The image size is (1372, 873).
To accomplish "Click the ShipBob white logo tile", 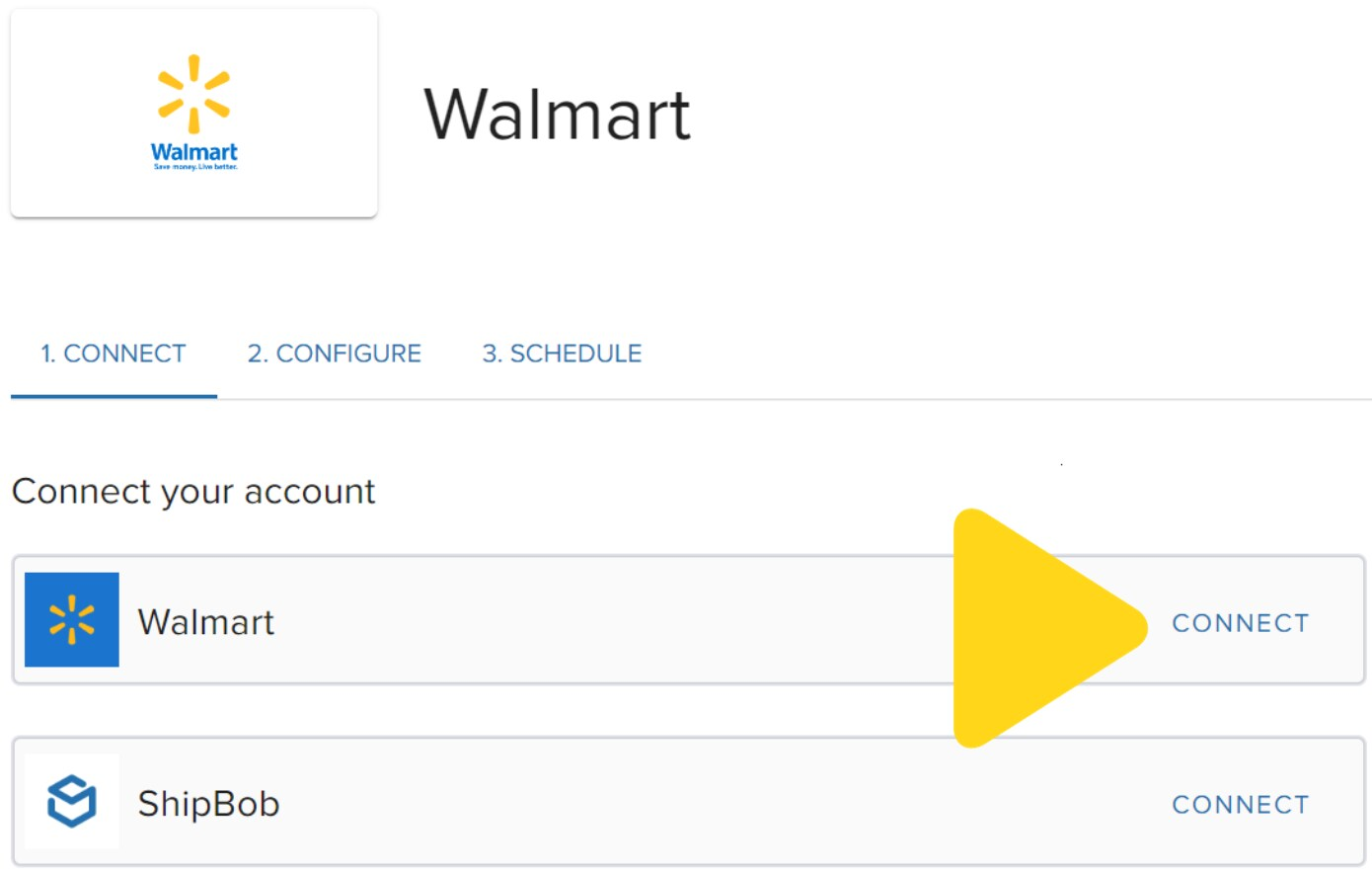I will point(71,800).
